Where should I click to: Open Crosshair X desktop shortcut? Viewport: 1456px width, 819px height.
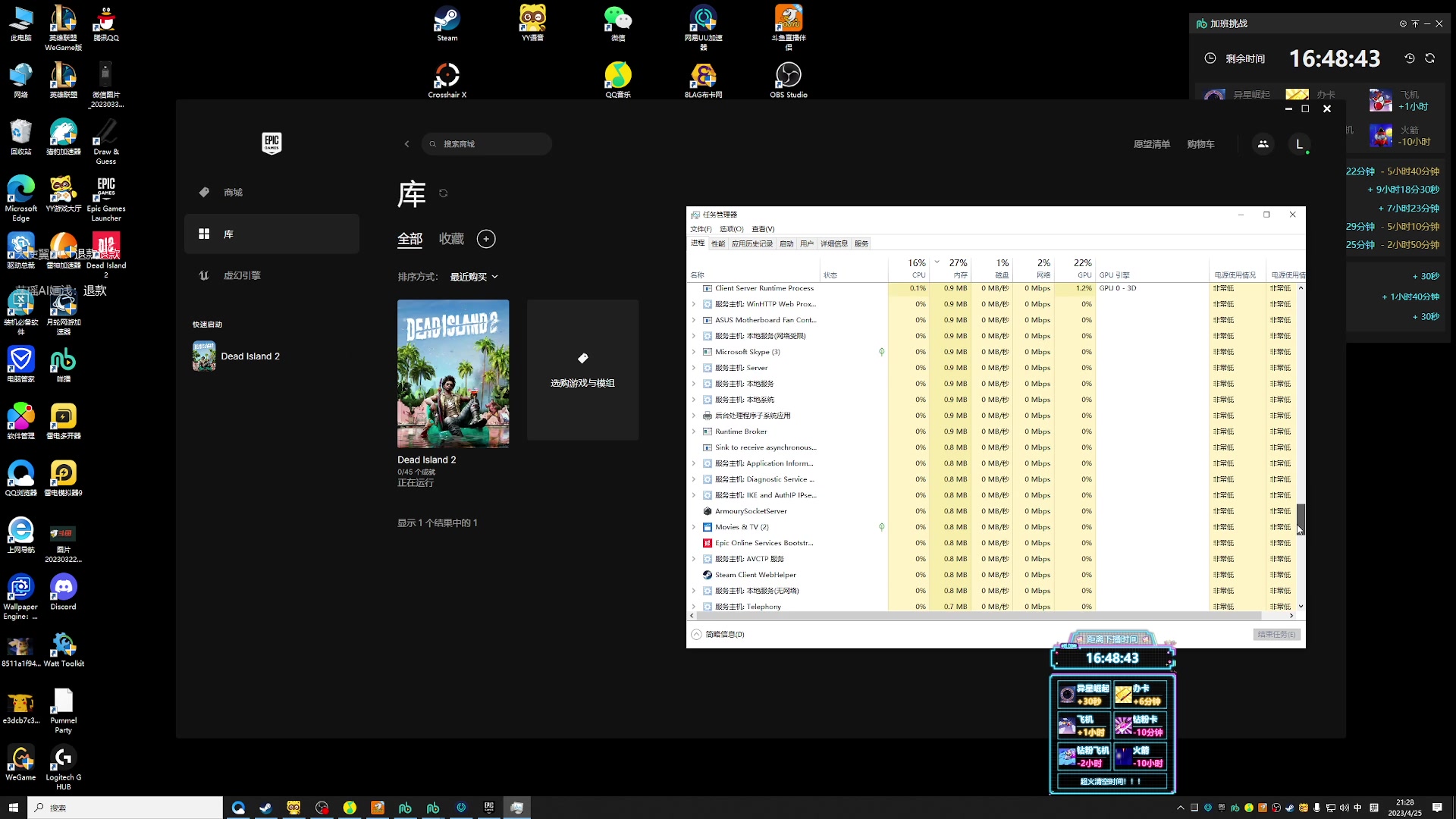(447, 80)
